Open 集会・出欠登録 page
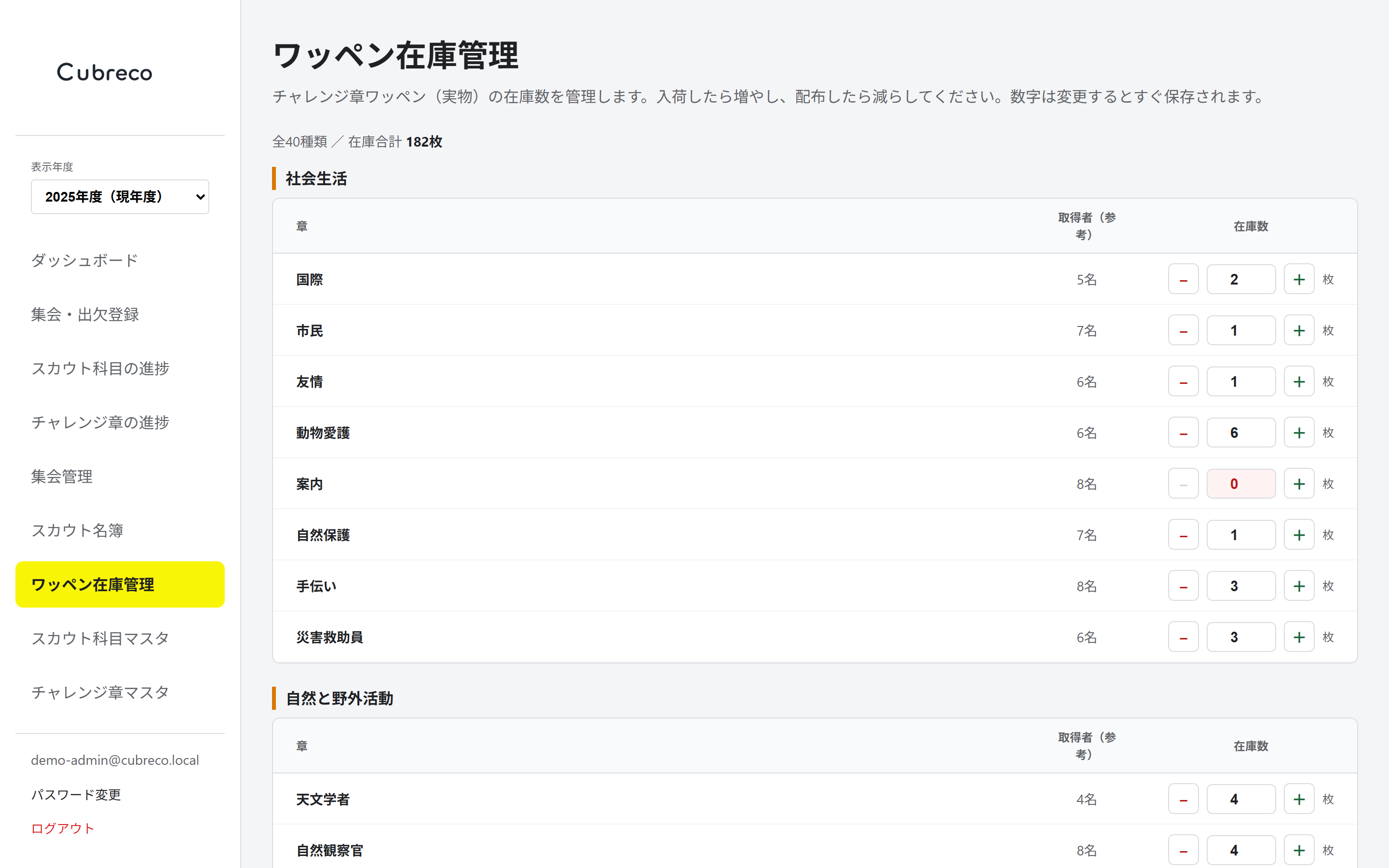This screenshot has height=868, width=1389. pos(120,314)
